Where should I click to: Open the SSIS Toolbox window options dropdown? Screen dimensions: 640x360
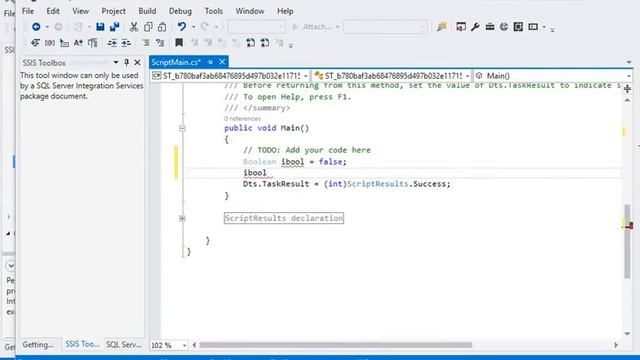(x=116, y=62)
